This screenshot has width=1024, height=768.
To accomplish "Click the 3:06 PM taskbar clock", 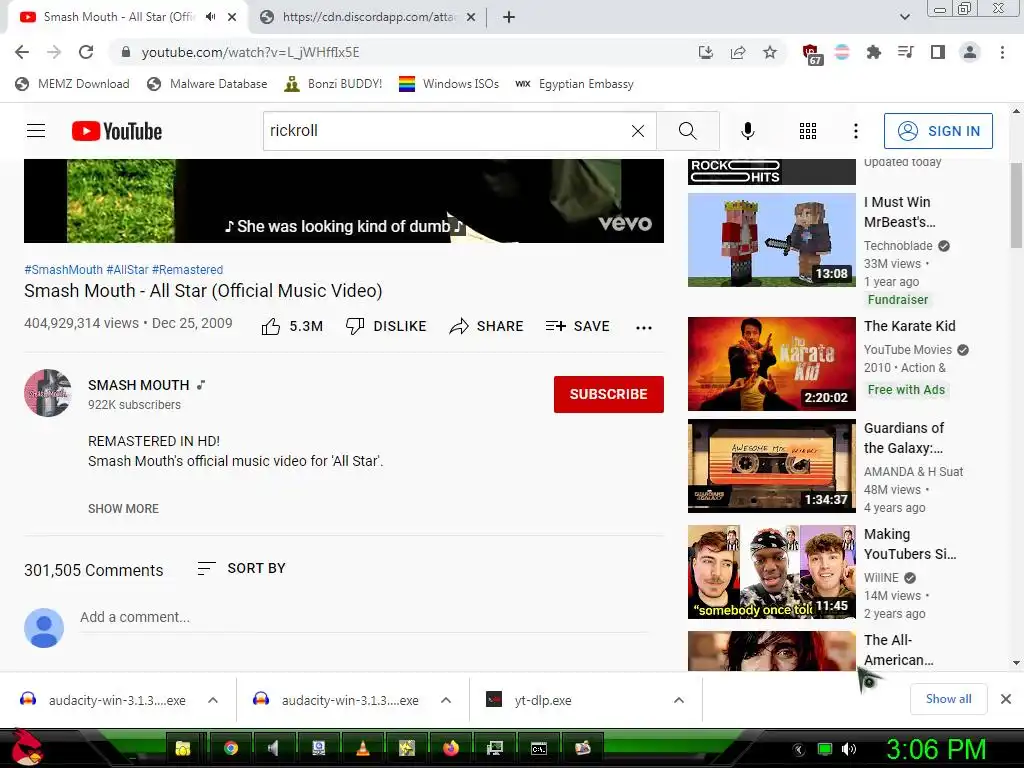I will pos(935,749).
